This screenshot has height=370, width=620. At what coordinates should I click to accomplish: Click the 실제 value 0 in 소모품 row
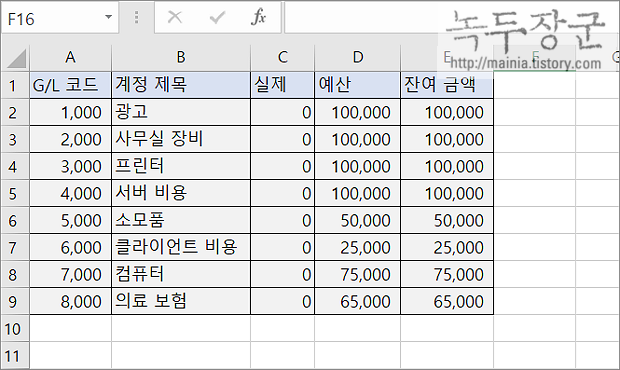click(x=282, y=220)
